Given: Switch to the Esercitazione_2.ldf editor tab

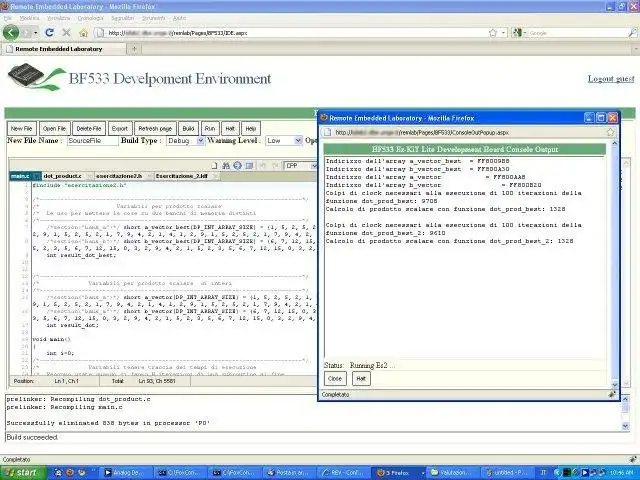Looking at the screenshot, I should [x=182, y=176].
